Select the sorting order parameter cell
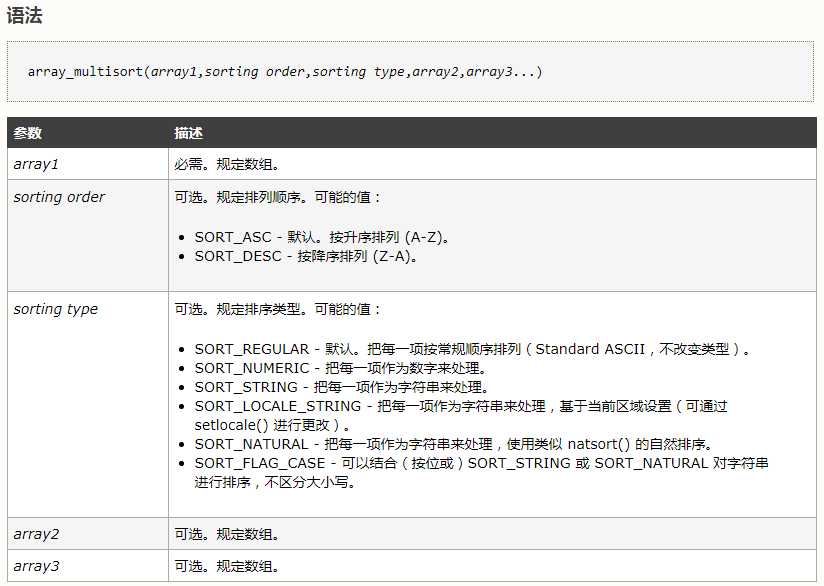824x586 pixels. click(88, 235)
